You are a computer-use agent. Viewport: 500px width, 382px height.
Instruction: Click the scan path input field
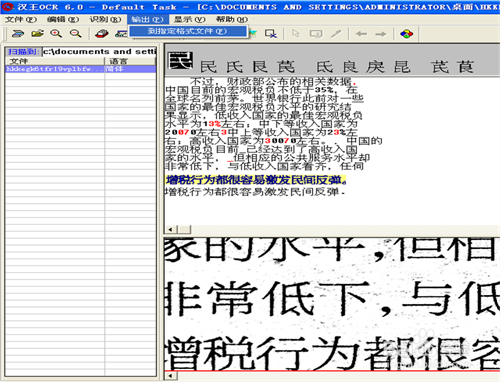[99, 52]
